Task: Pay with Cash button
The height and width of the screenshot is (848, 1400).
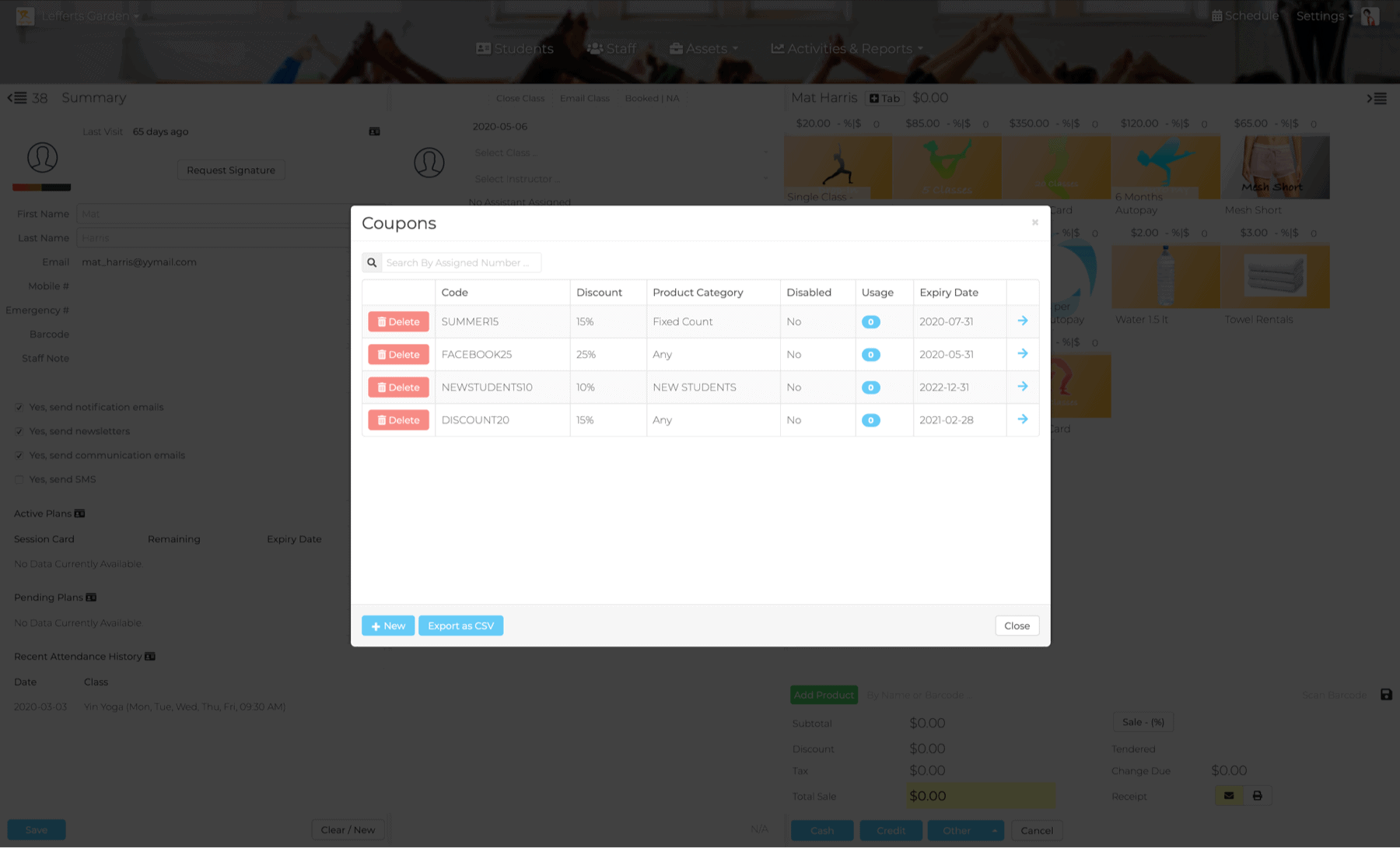Action: point(822,830)
